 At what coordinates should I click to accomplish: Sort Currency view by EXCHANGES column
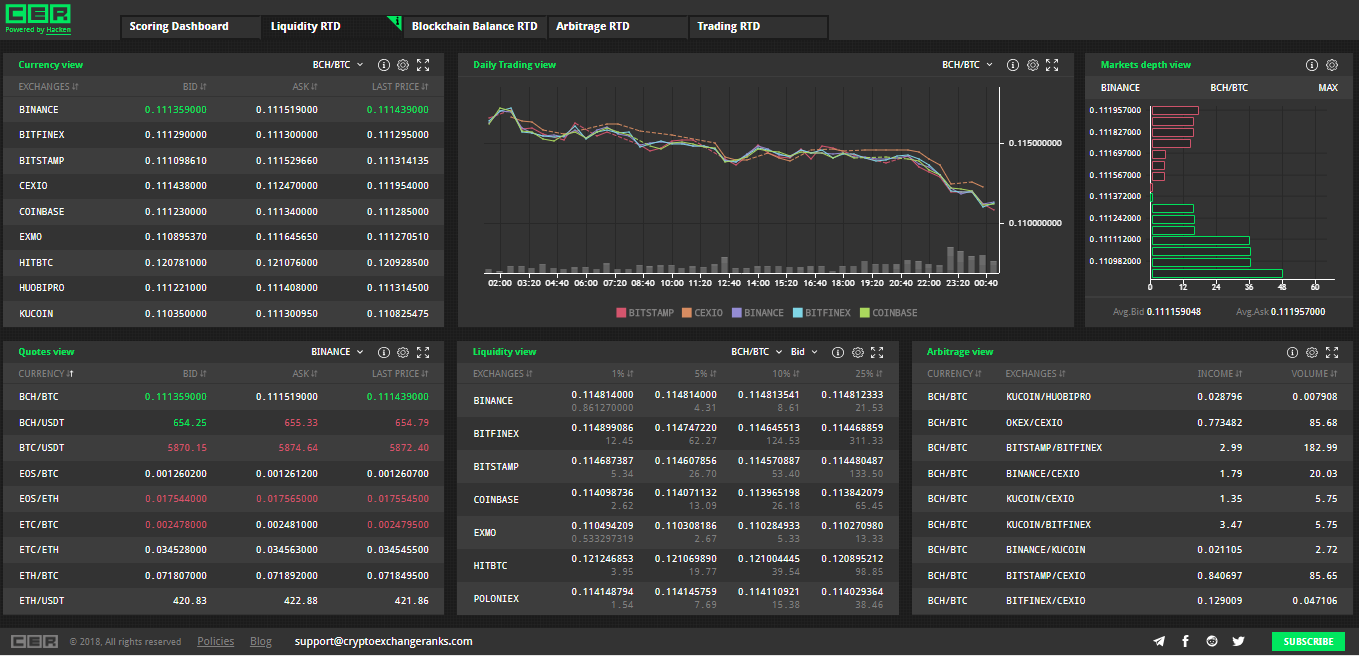tap(49, 87)
